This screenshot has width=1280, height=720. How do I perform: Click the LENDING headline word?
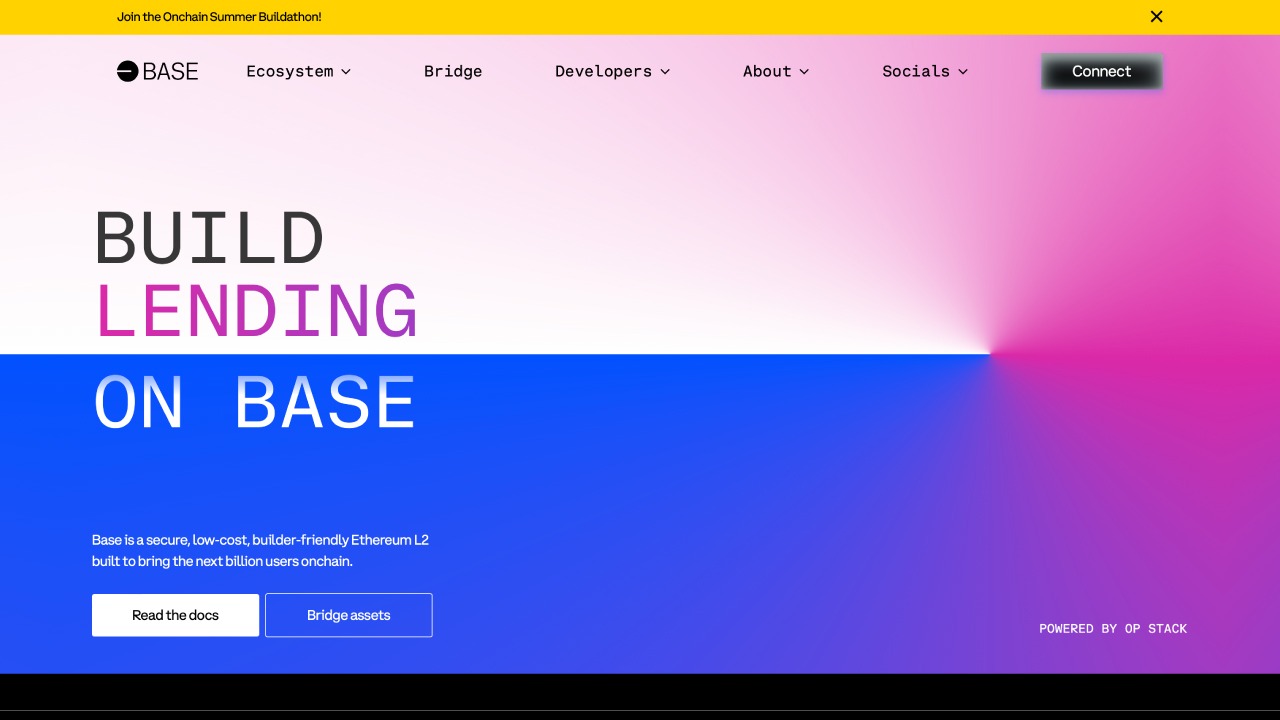point(257,312)
